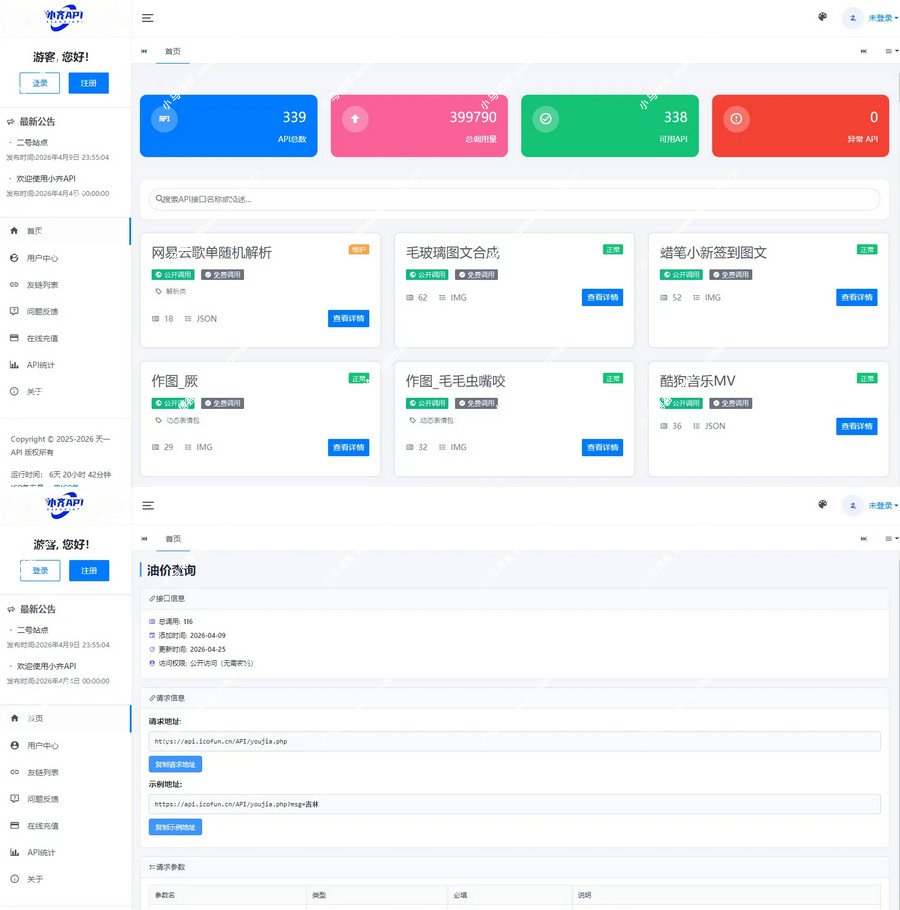
Task: Click the upload icon on the pink 总调用量 card
Action: pyautogui.click(x=356, y=118)
